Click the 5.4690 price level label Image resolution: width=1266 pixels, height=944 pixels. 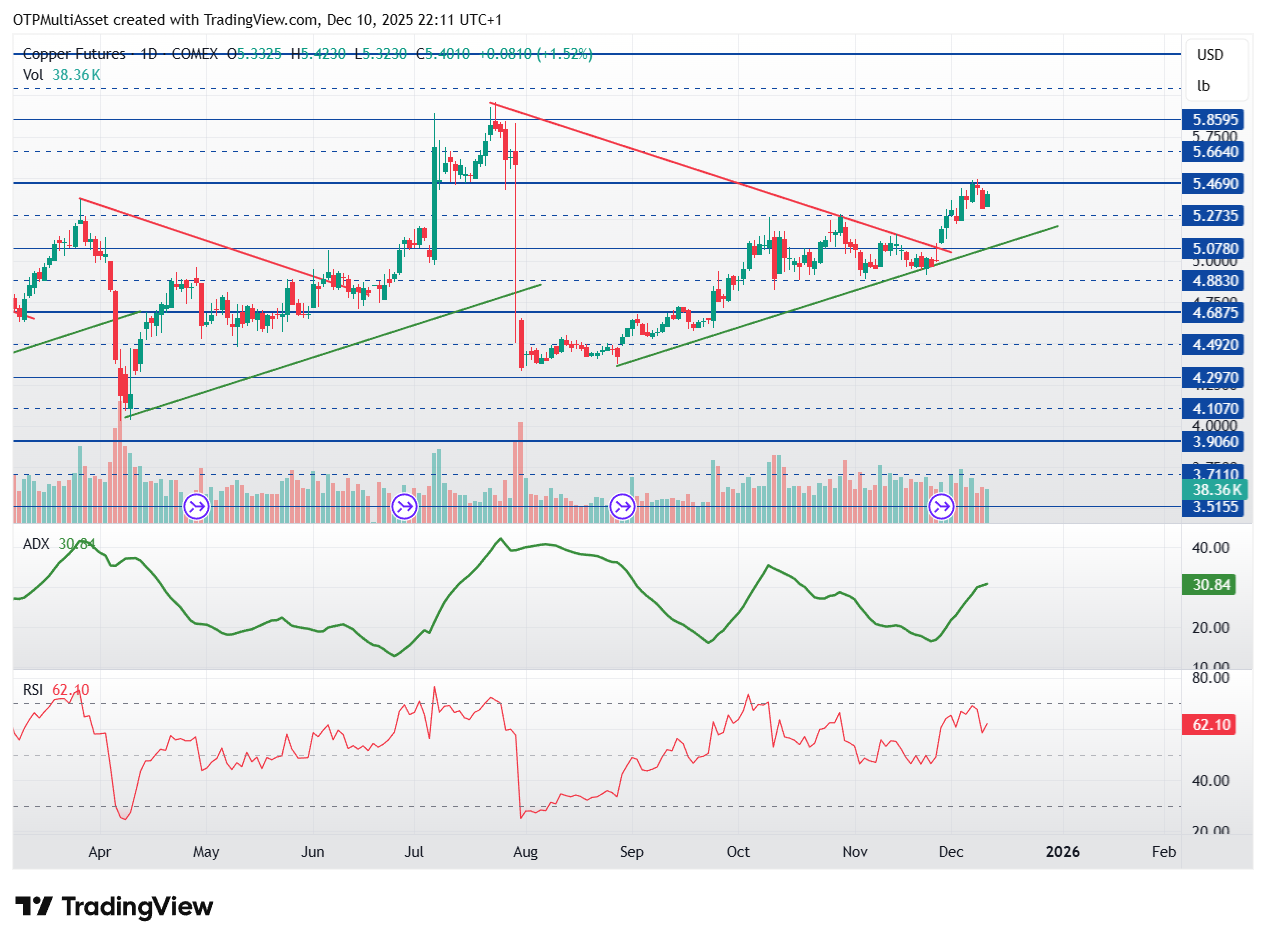(1215, 184)
